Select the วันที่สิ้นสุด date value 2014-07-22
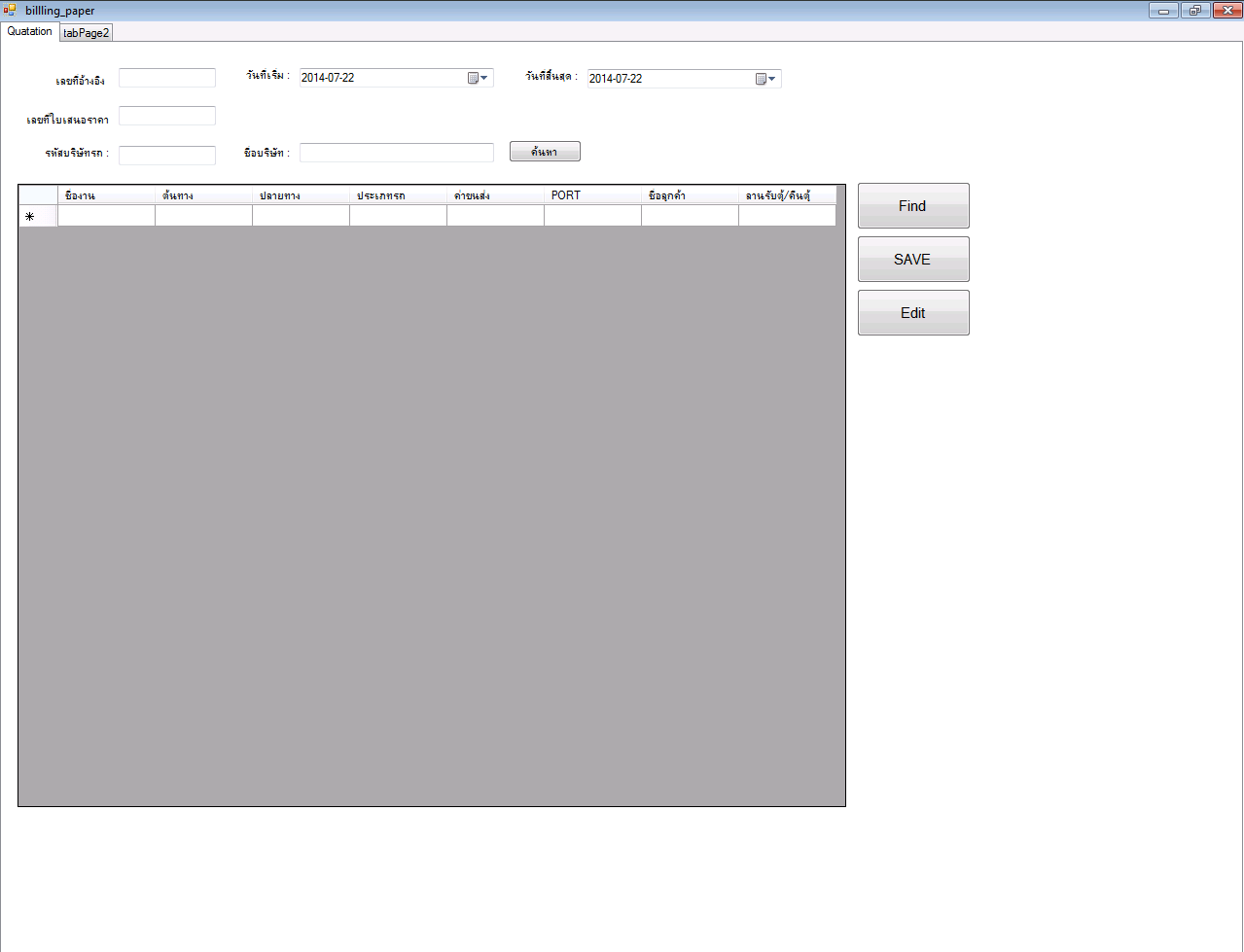Viewport: 1244px width, 952px height. (x=616, y=79)
